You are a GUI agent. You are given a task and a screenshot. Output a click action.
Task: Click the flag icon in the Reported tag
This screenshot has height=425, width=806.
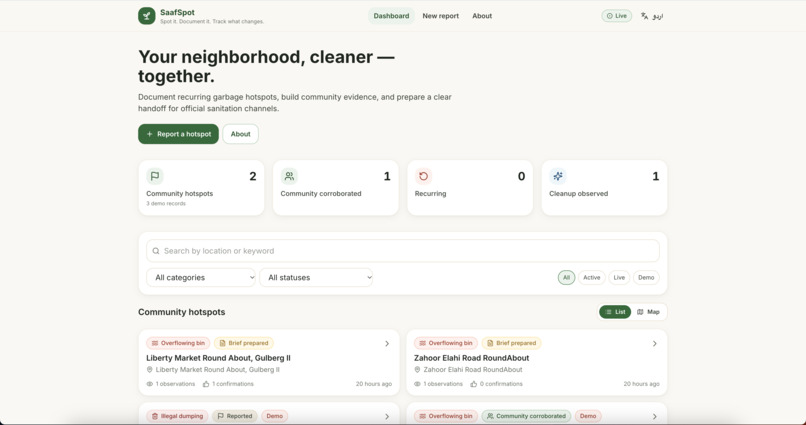tap(221, 416)
